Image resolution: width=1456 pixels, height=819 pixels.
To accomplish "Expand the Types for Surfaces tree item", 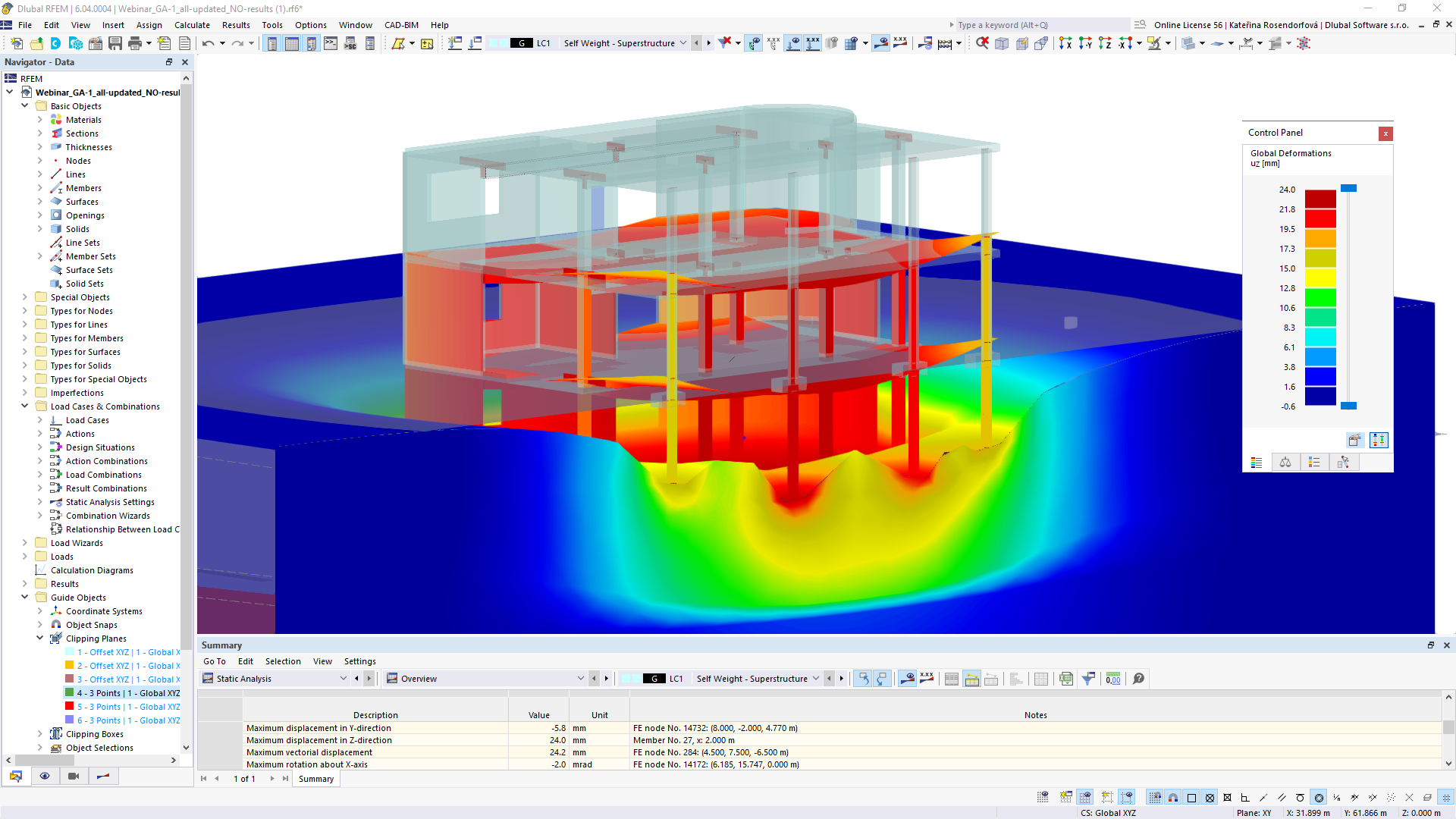I will [23, 351].
